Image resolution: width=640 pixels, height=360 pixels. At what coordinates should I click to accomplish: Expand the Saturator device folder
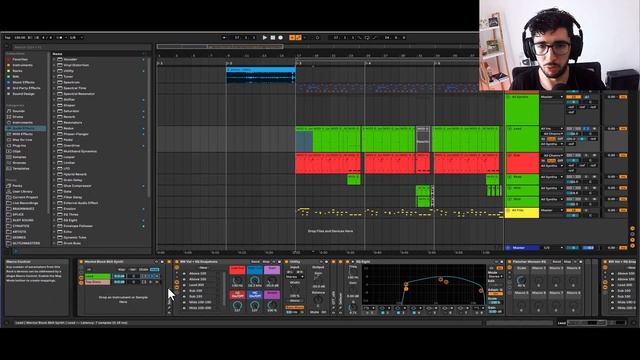click(54, 111)
